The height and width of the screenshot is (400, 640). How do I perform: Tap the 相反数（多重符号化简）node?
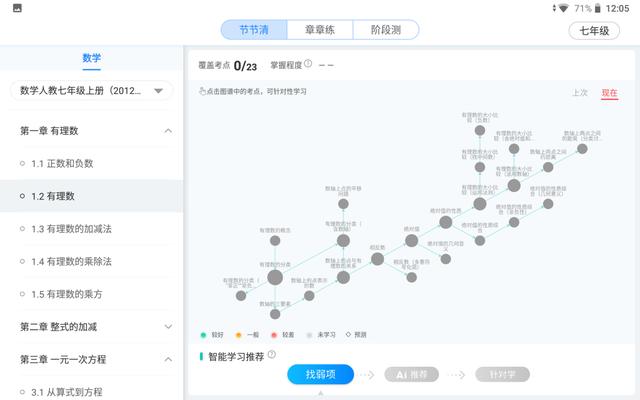point(411,278)
